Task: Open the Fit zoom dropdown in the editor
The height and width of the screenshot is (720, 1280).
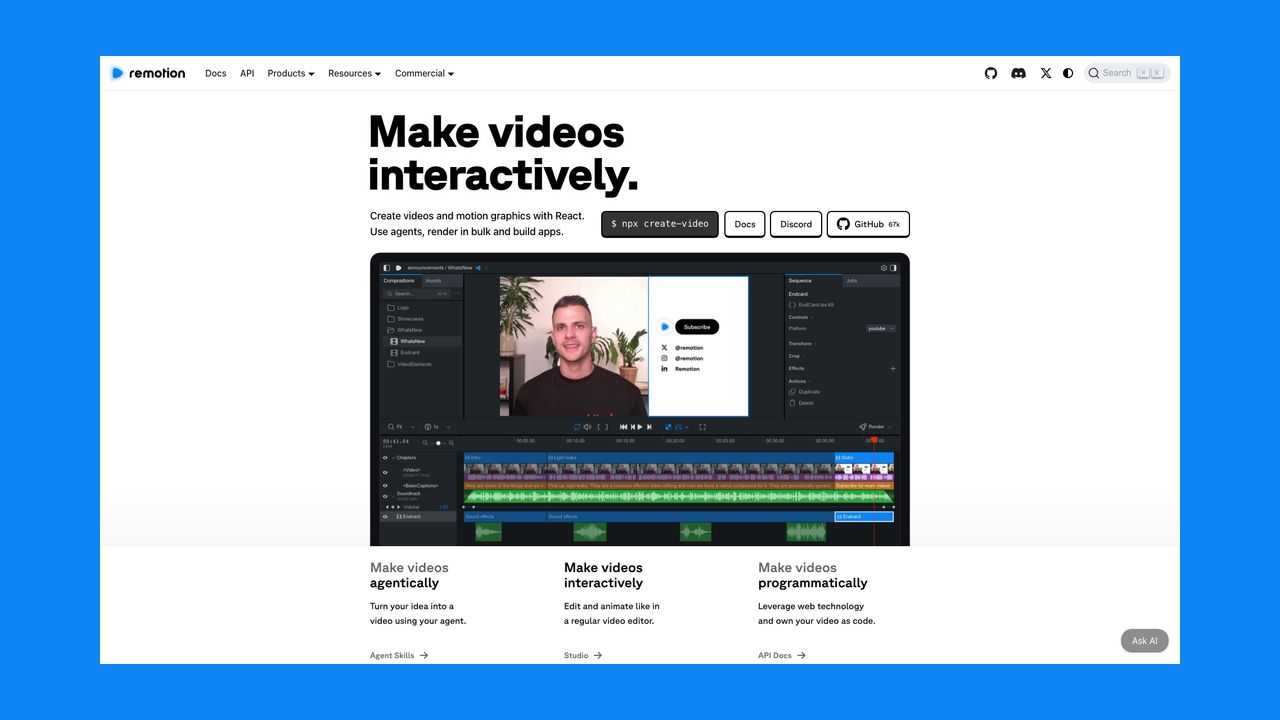Action: pyautogui.click(x=400, y=427)
